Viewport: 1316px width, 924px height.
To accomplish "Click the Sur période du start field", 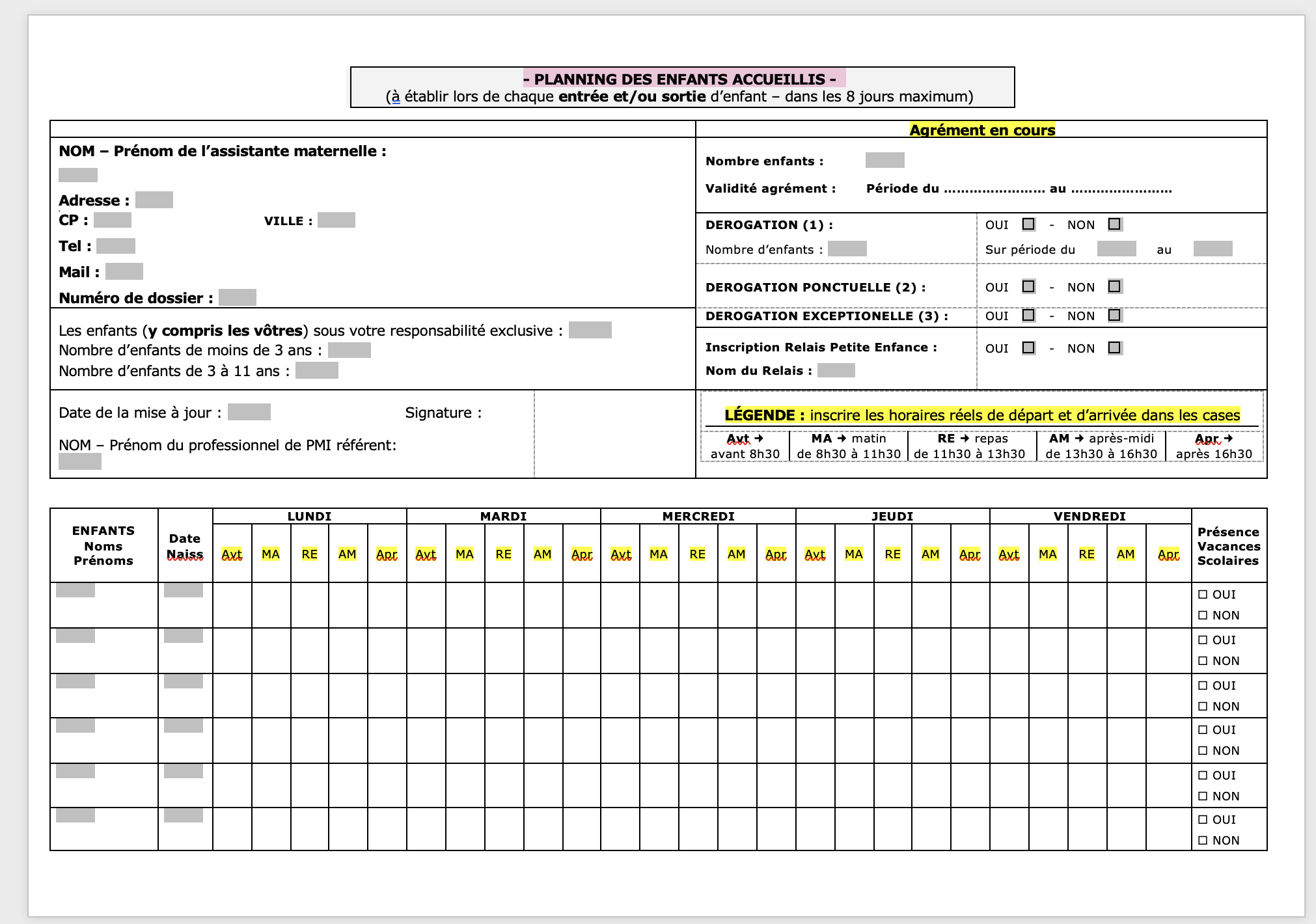I will pyautogui.click(x=1117, y=249).
